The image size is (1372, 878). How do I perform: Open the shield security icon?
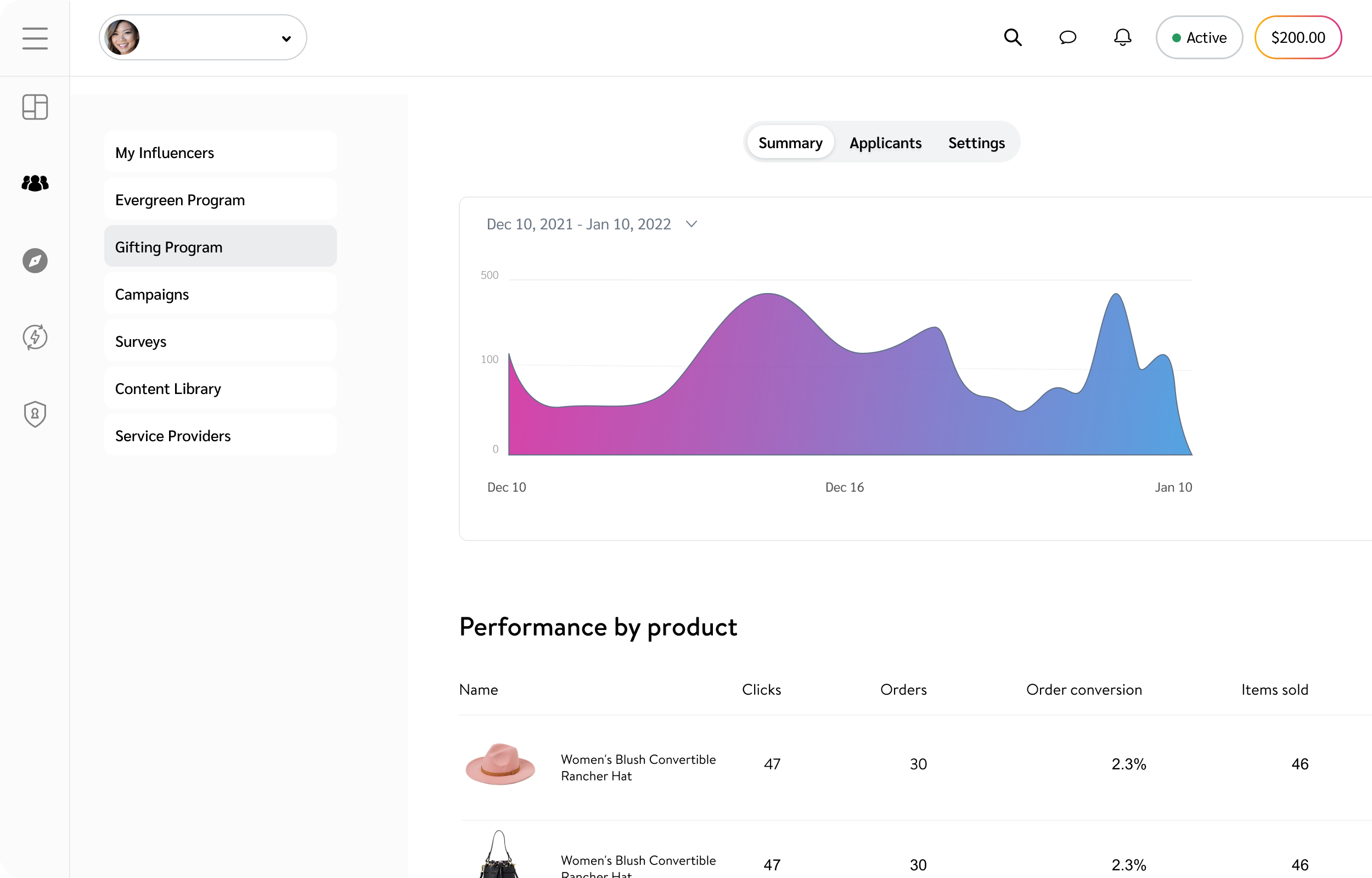[35, 414]
